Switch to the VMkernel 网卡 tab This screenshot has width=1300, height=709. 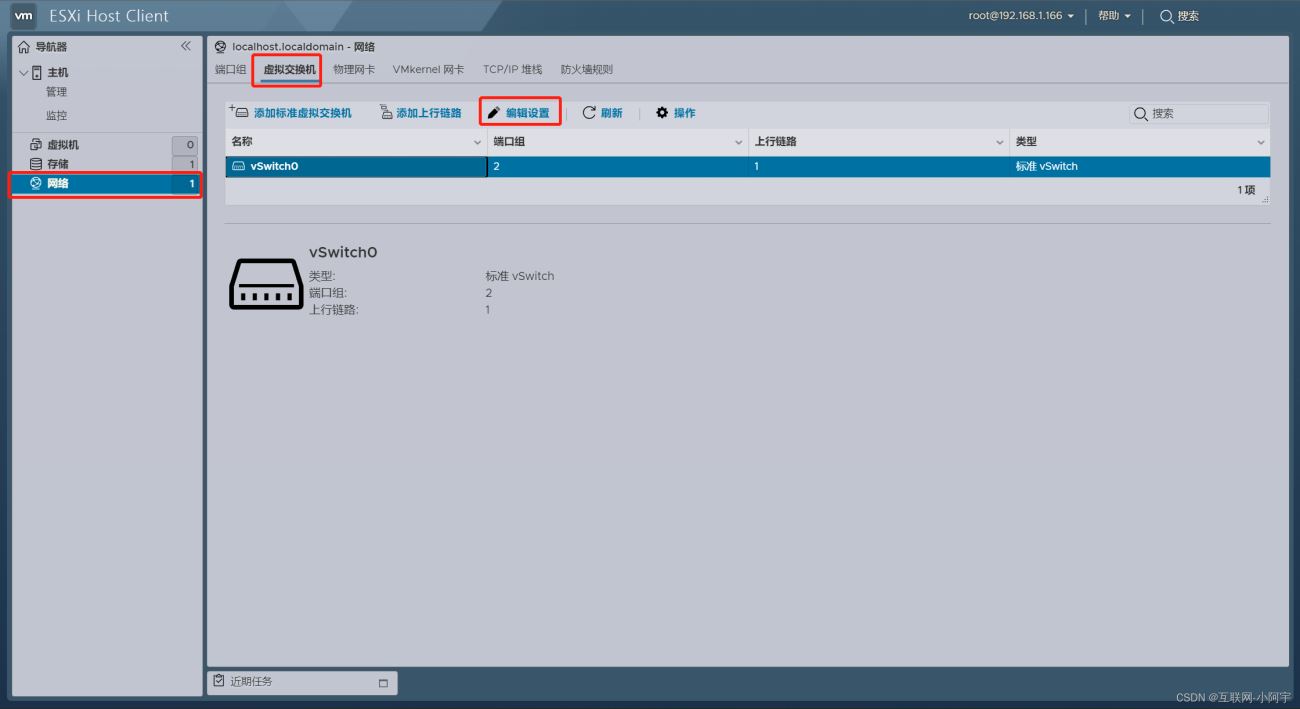coord(428,70)
